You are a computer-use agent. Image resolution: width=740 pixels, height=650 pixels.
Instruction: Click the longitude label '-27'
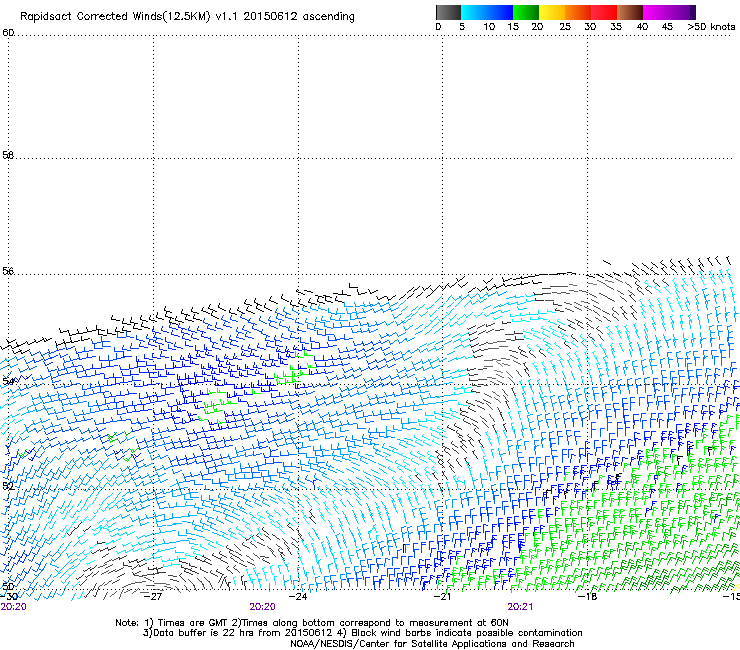pos(153,597)
